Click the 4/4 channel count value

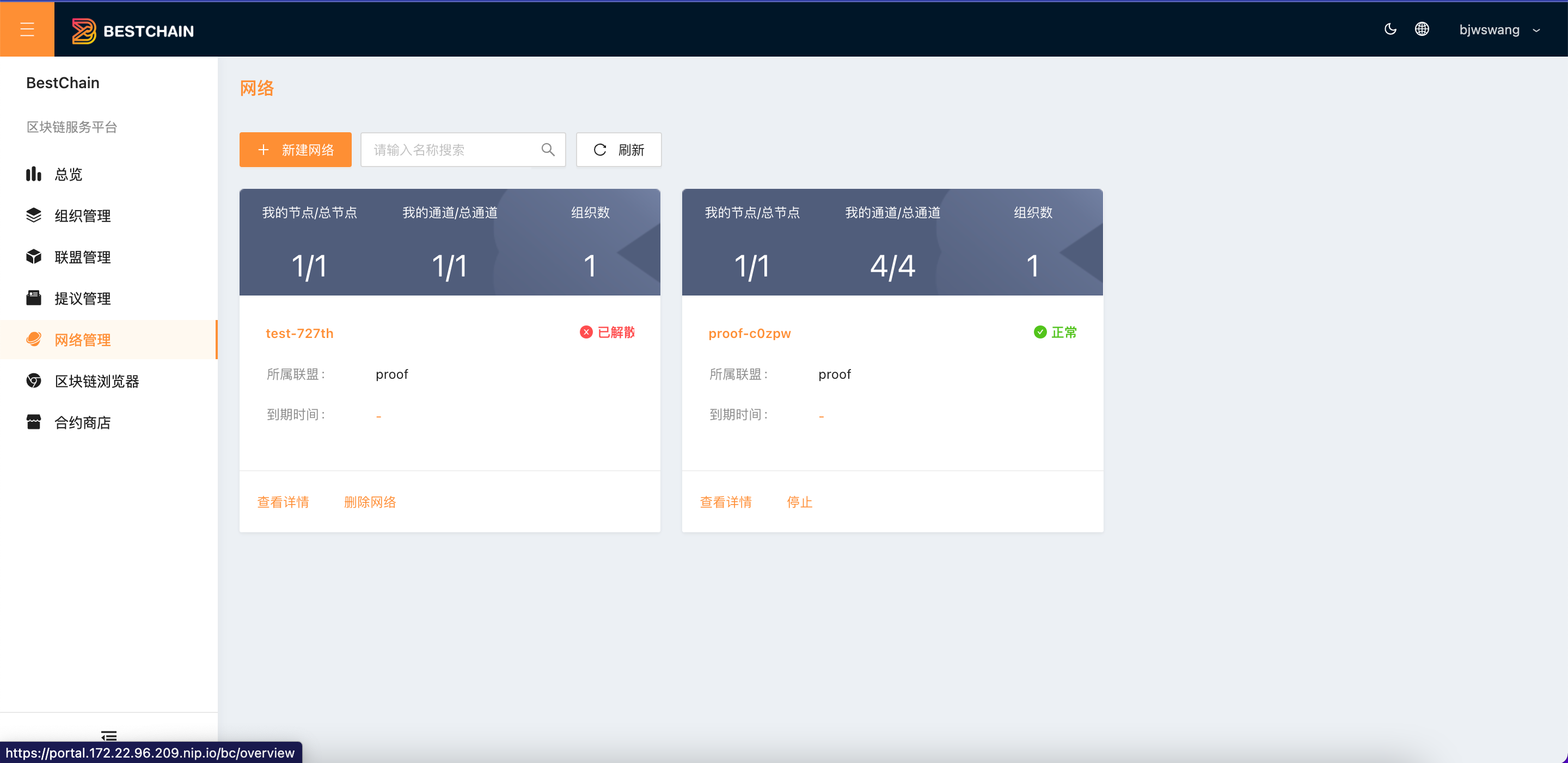[x=892, y=266]
